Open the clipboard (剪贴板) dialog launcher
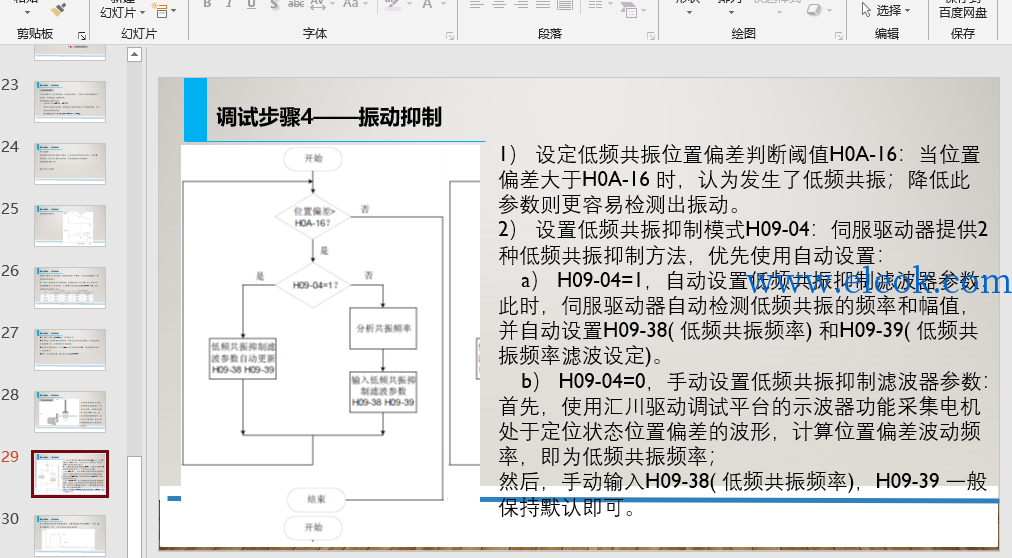This screenshot has width=1012, height=558. [82, 35]
